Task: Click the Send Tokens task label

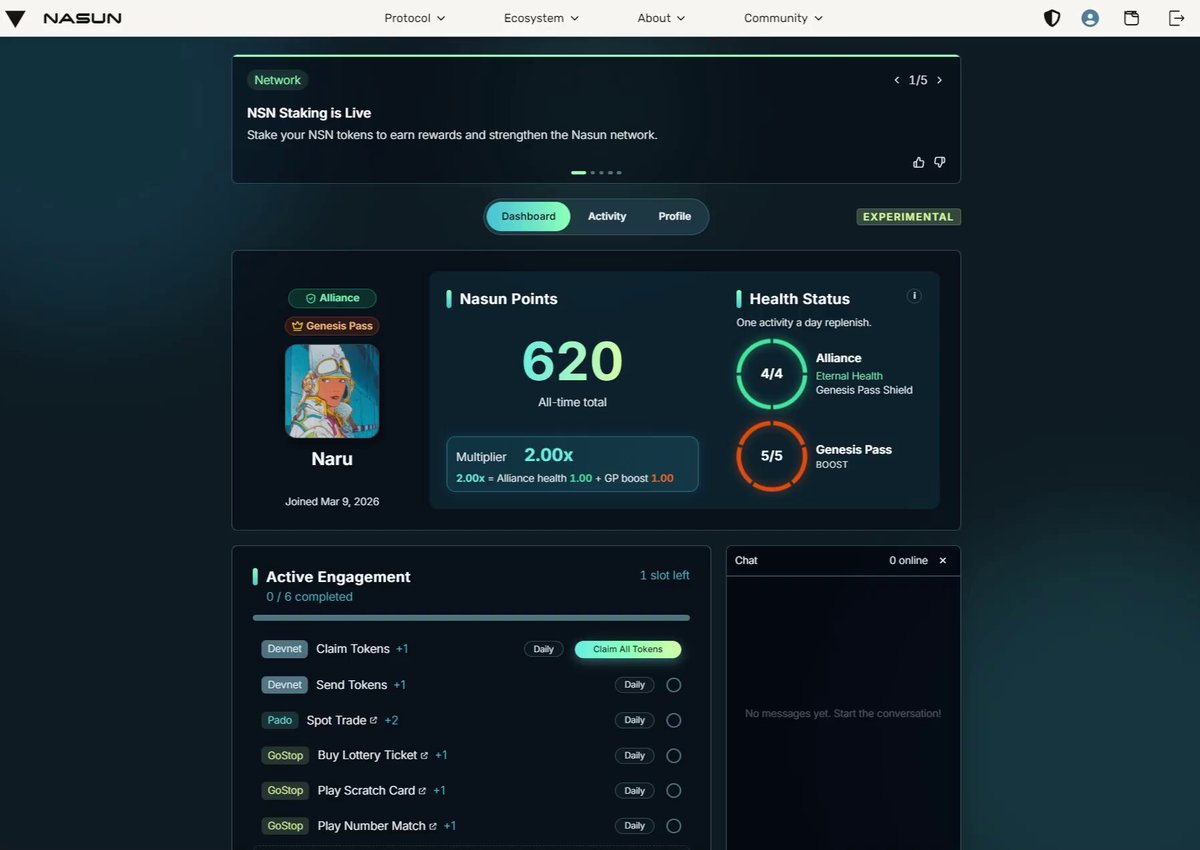Action: click(x=351, y=685)
